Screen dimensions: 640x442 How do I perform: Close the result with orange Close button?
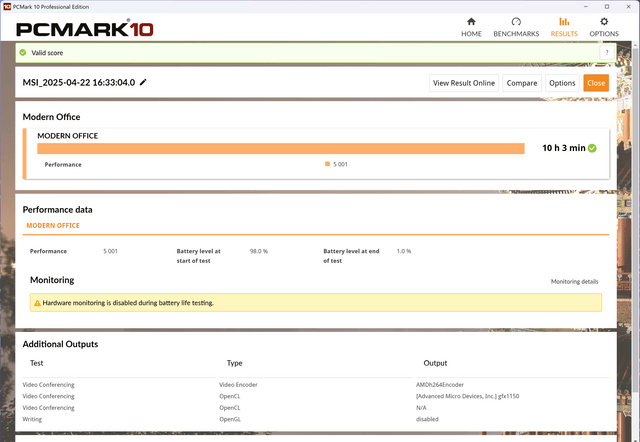click(x=596, y=83)
